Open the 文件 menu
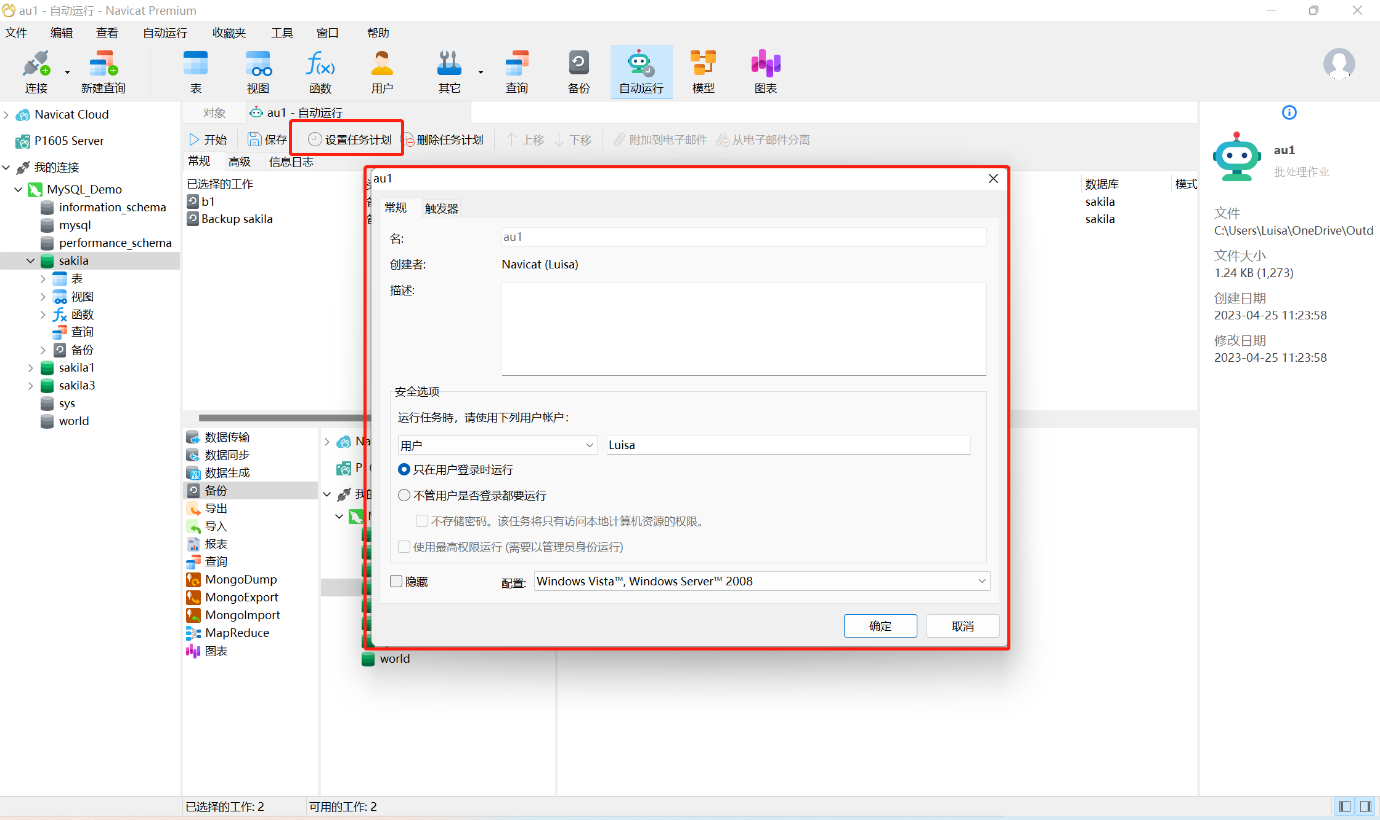The height and width of the screenshot is (820, 1380). tap(16, 33)
